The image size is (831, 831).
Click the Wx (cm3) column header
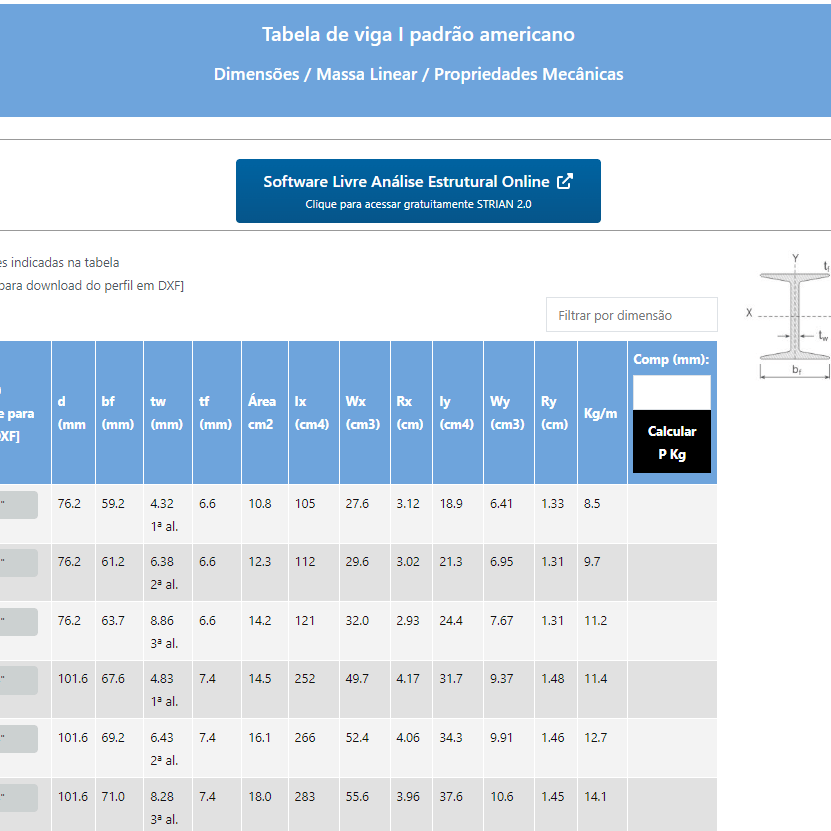click(x=364, y=412)
